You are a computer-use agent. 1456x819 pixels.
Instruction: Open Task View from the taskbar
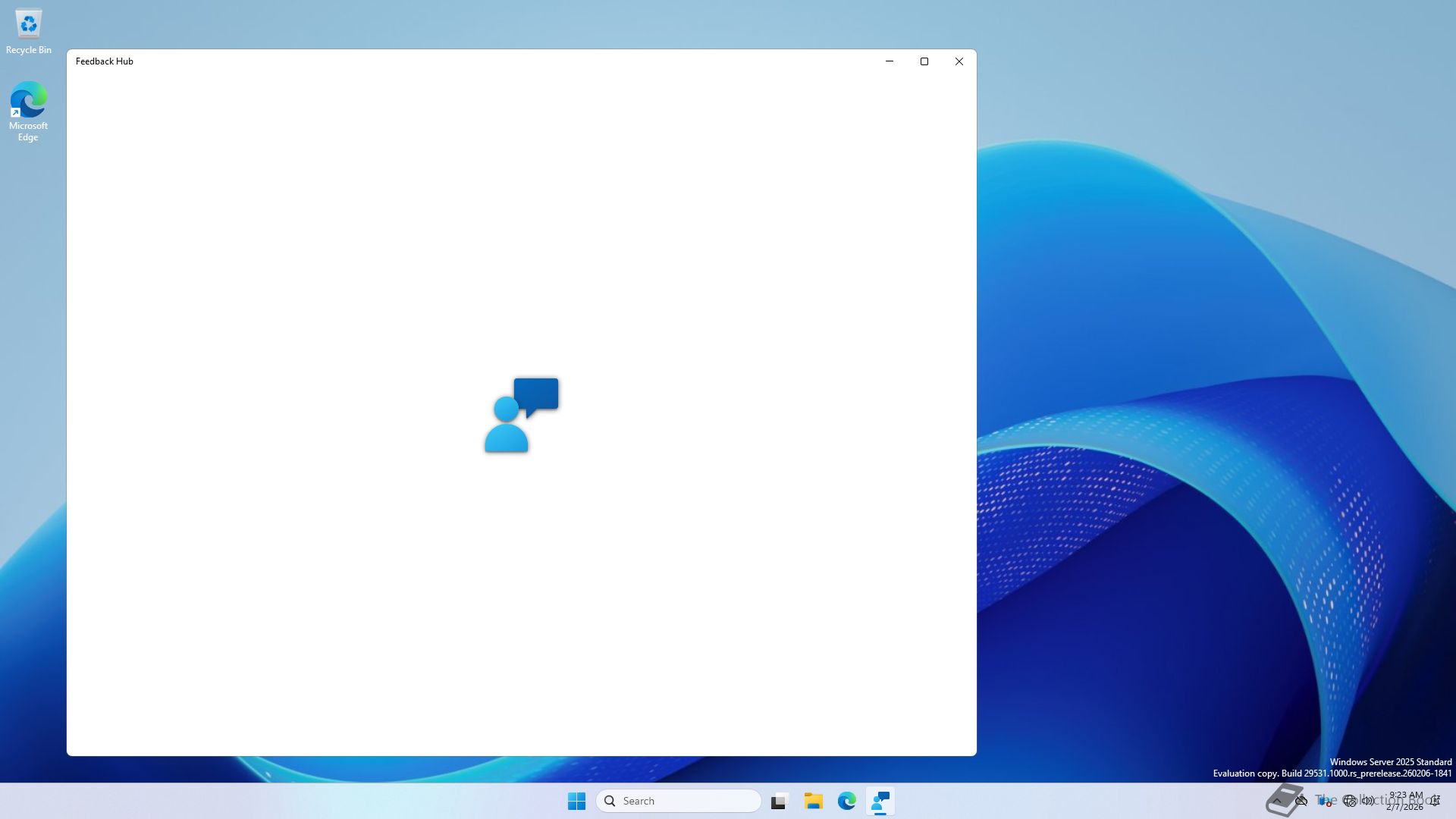(x=780, y=801)
